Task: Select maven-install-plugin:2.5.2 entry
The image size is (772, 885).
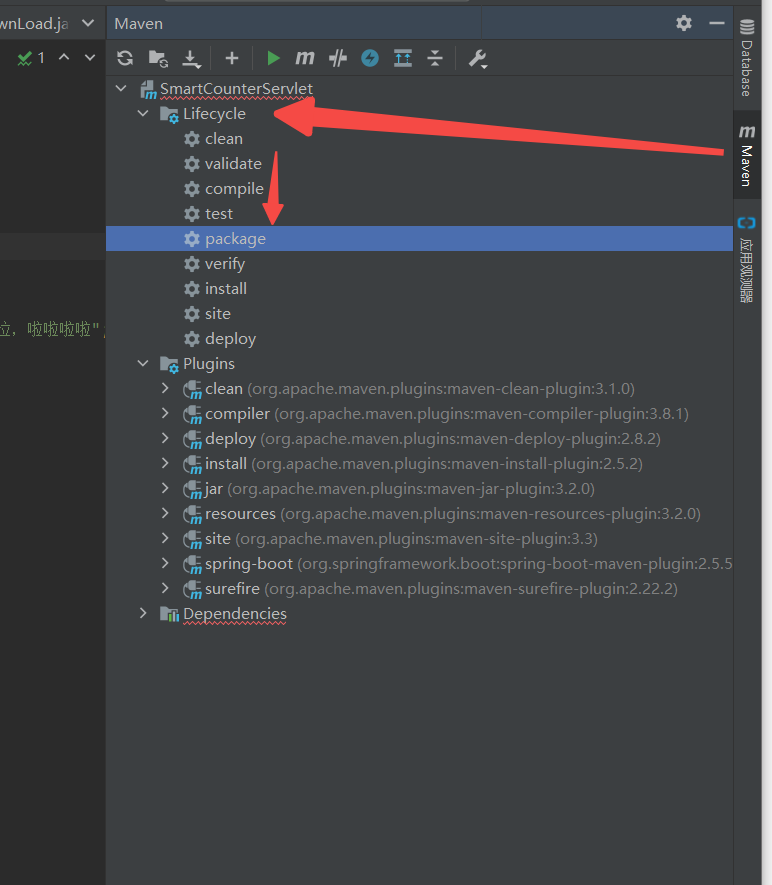Action: [x=419, y=464]
